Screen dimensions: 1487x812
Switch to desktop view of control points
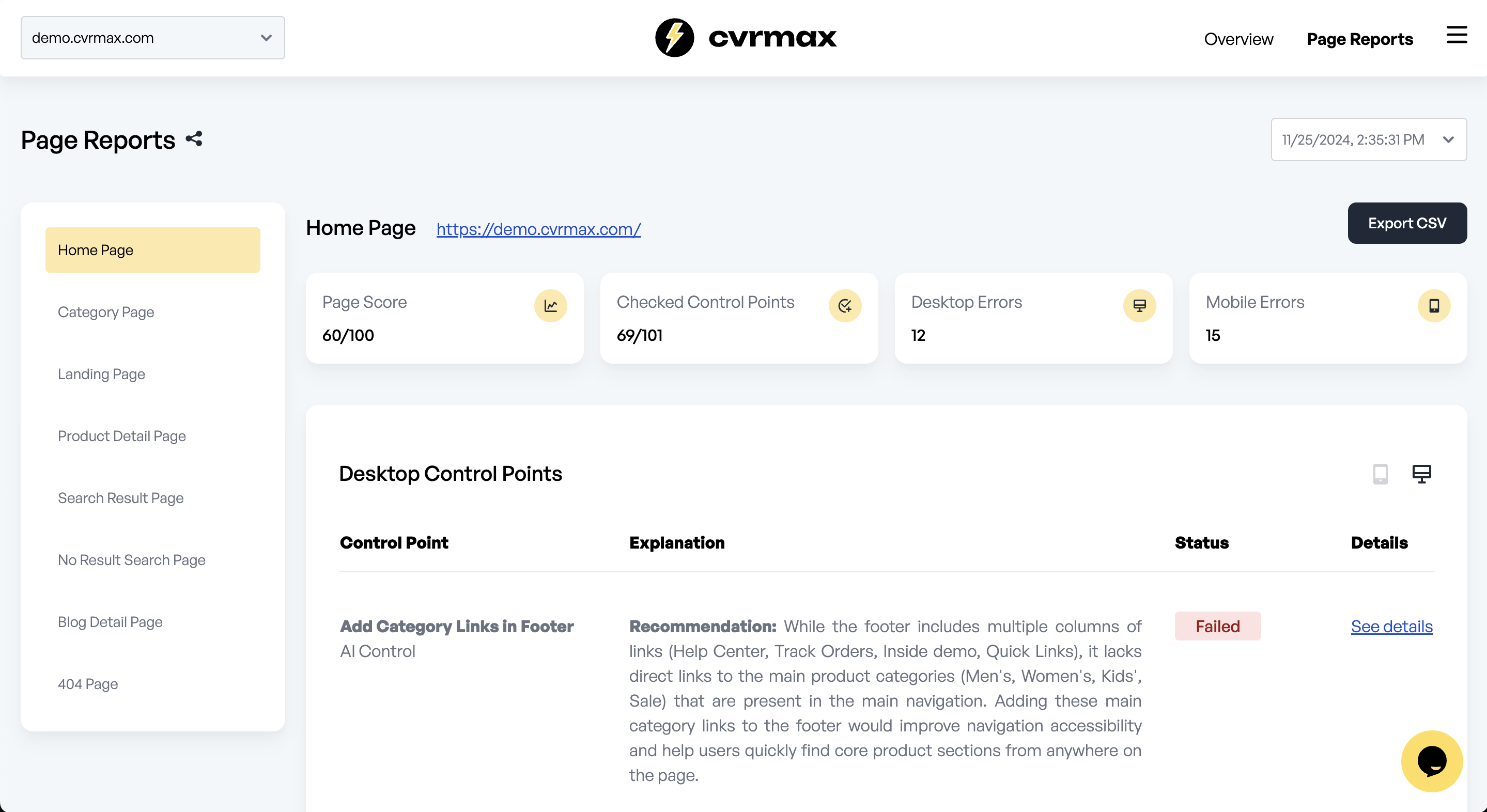click(x=1422, y=474)
